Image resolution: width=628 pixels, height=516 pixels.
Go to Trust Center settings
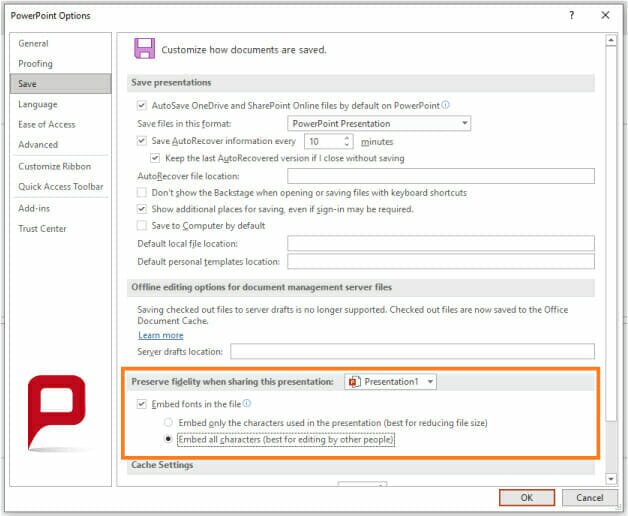(x=42, y=229)
